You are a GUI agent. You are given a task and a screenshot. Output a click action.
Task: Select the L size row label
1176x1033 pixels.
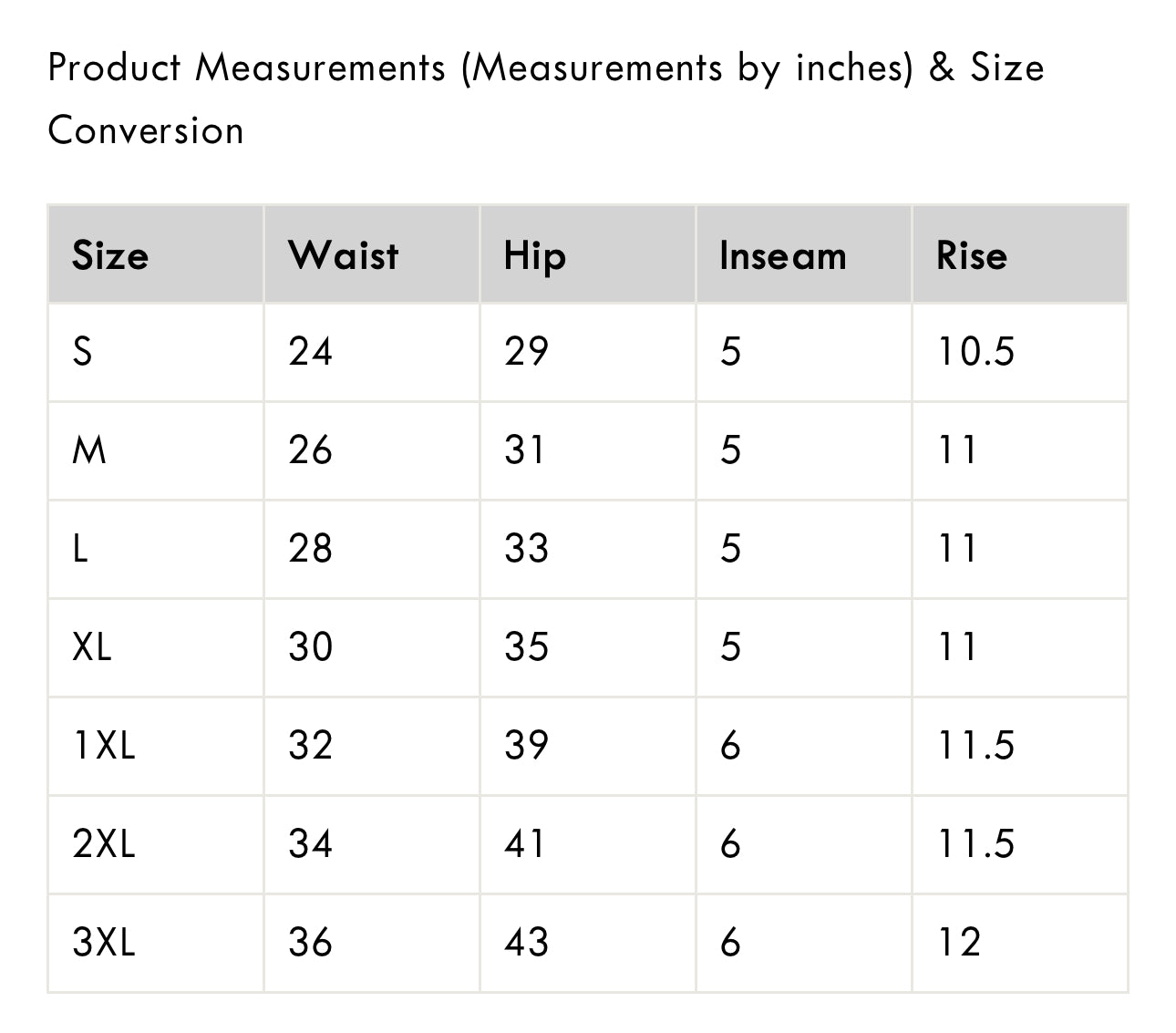(x=80, y=549)
